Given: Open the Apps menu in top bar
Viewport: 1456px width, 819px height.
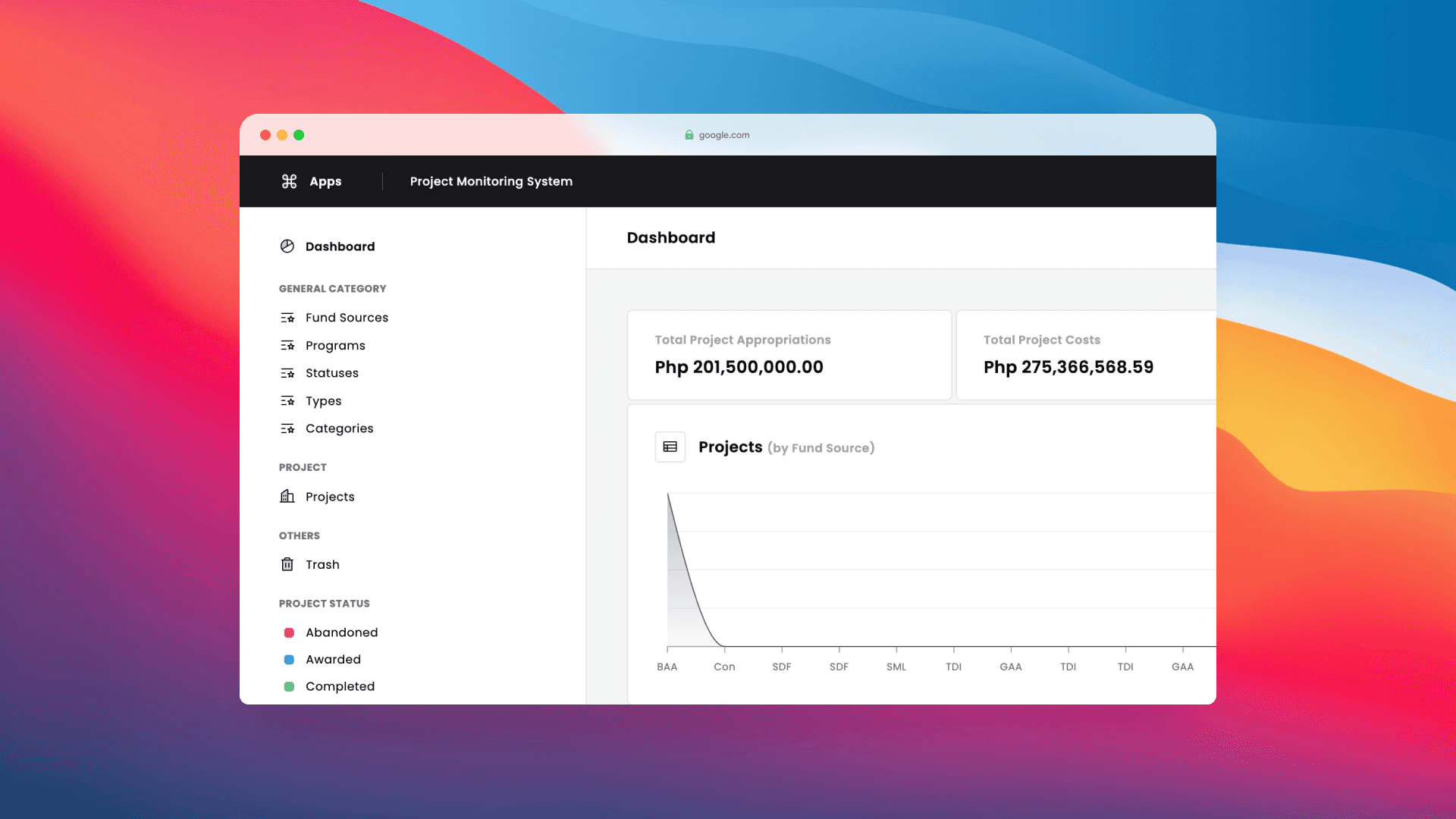Looking at the screenshot, I should click(x=325, y=181).
